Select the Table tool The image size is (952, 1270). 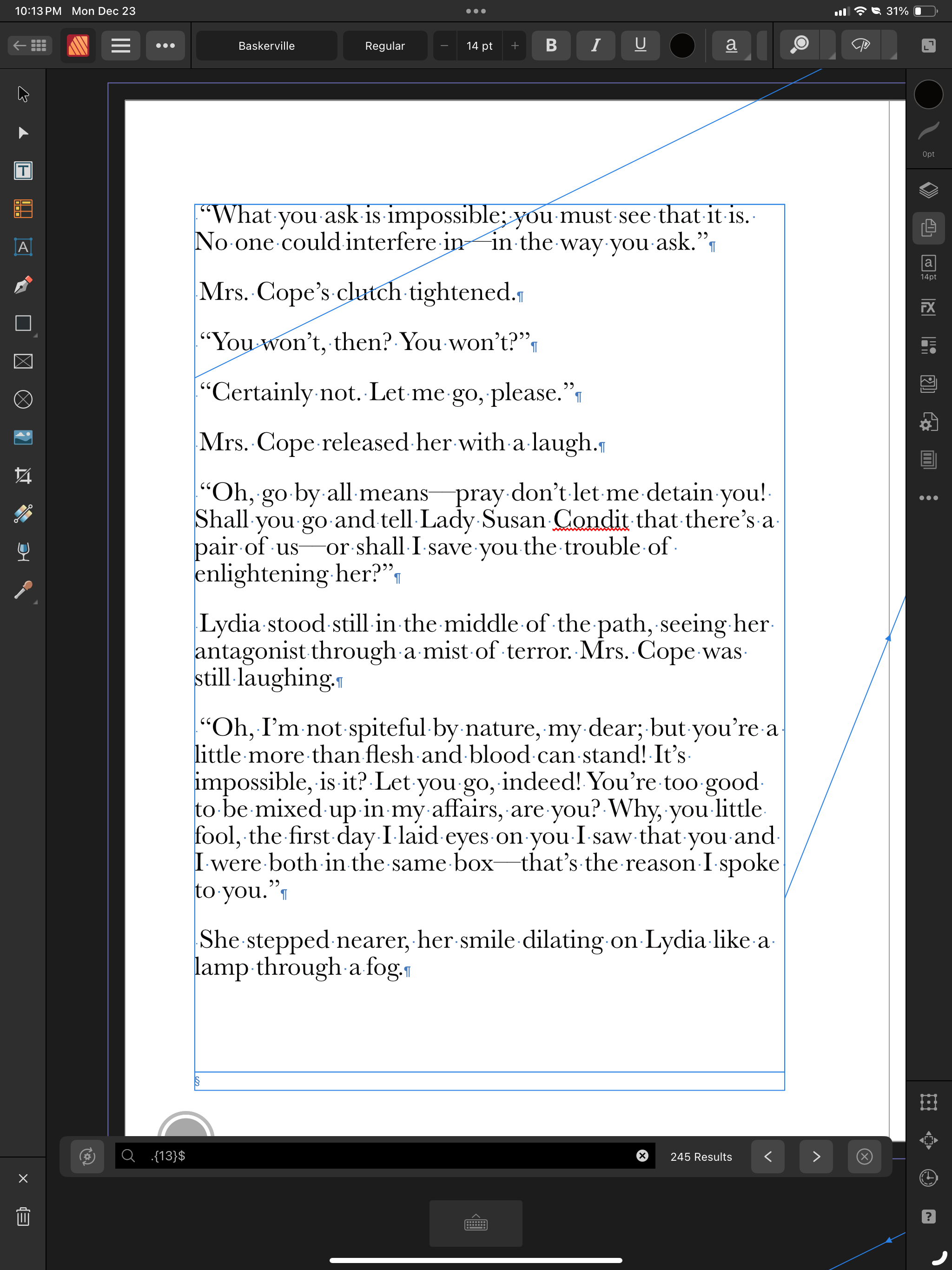click(23, 209)
